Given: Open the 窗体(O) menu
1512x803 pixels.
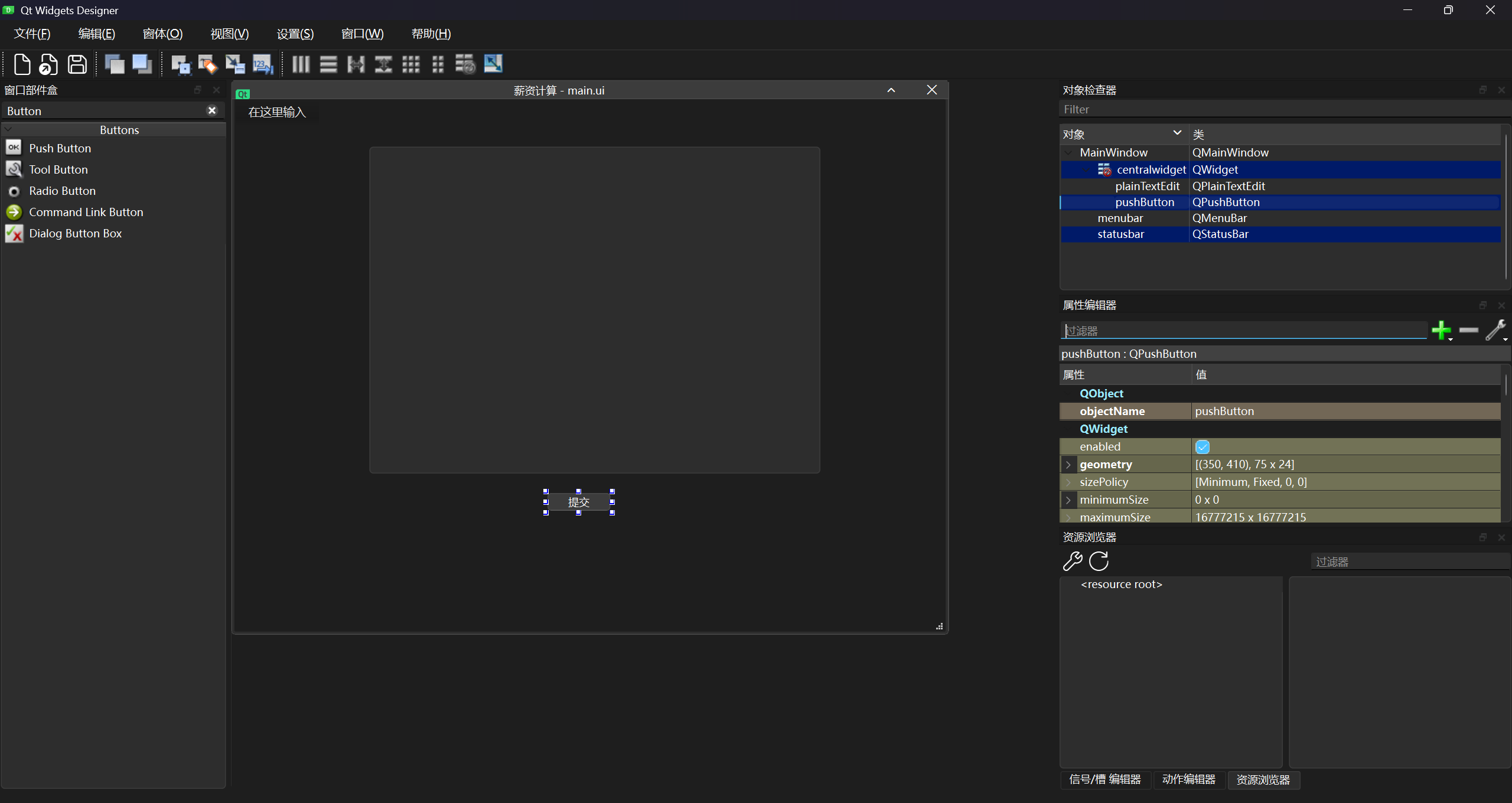Looking at the screenshot, I should pos(162,34).
